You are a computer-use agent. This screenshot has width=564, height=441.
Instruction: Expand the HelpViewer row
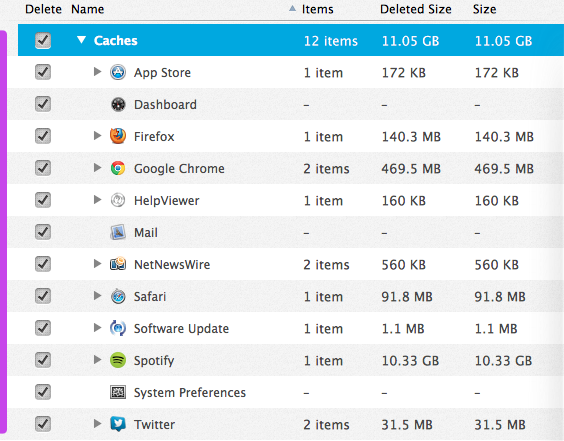point(97,199)
